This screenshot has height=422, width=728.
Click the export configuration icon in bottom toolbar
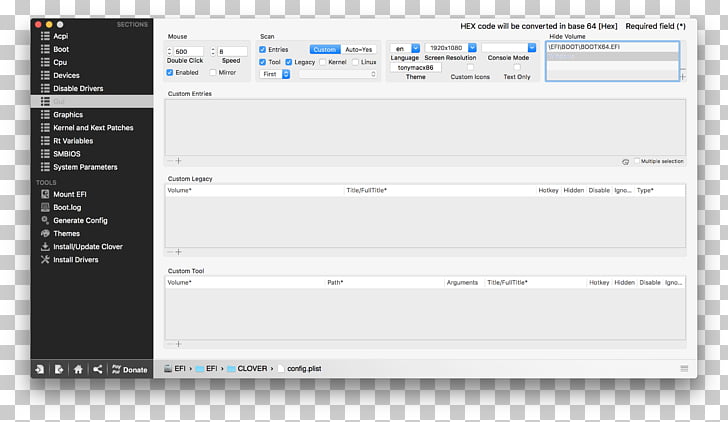coord(58,369)
